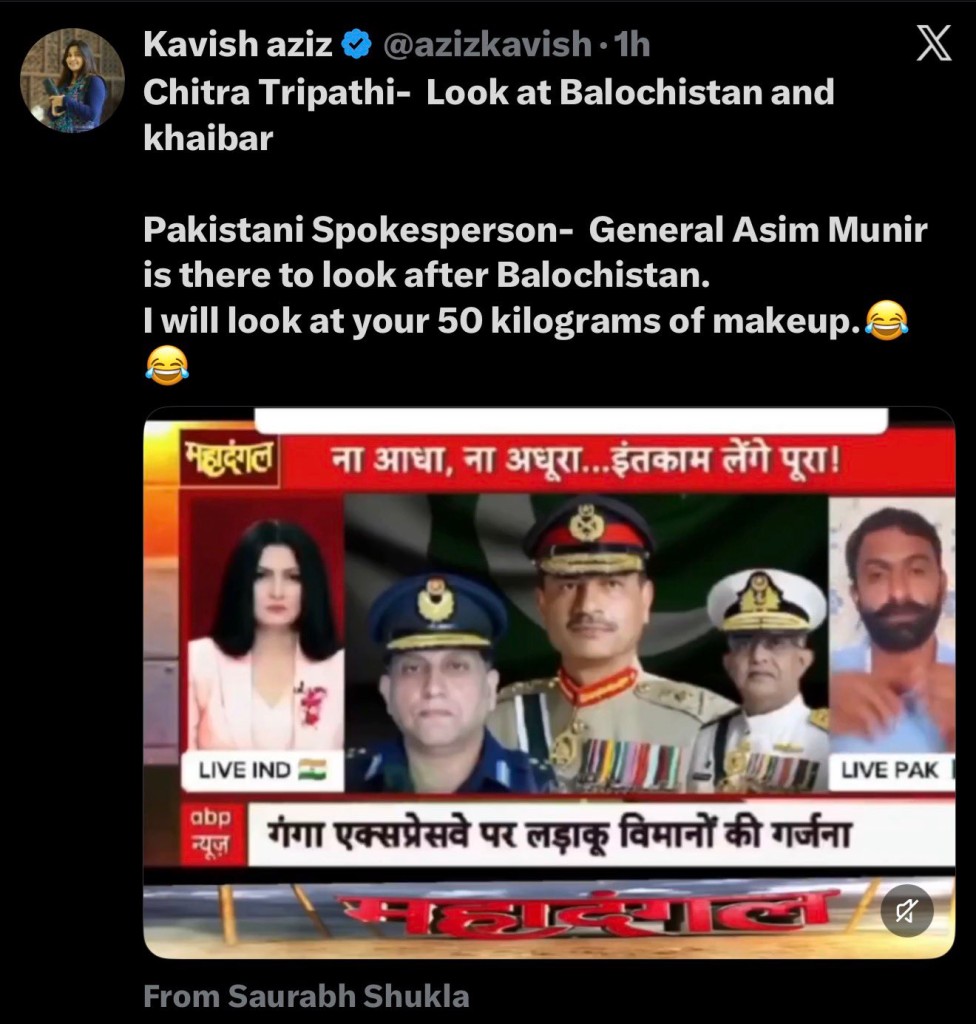The height and width of the screenshot is (1024, 976).
Task: Open Kavish aziz profile picture
Action: pyautogui.click(x=72, y=80)
